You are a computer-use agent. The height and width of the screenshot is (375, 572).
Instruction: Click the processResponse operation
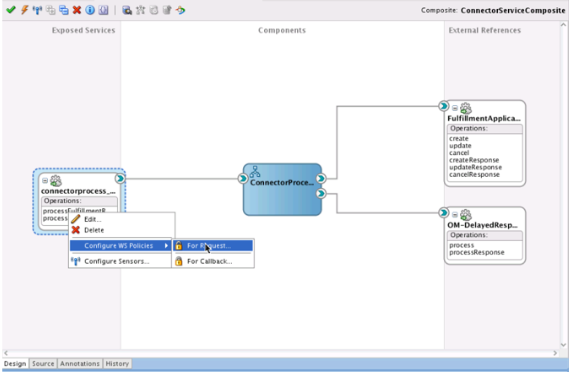click(x=476, y=252)
